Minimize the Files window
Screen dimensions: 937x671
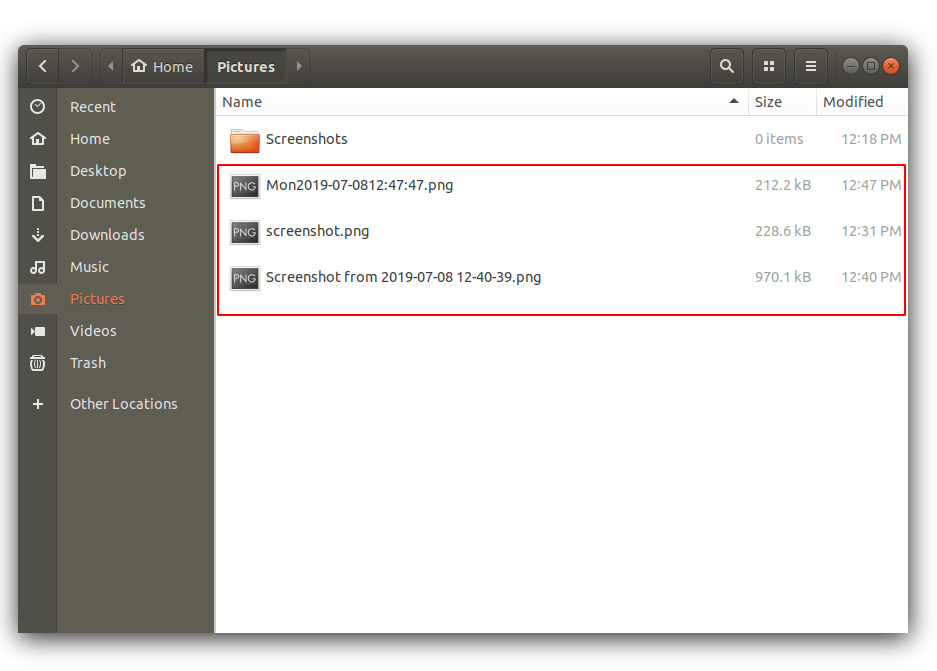851,66
